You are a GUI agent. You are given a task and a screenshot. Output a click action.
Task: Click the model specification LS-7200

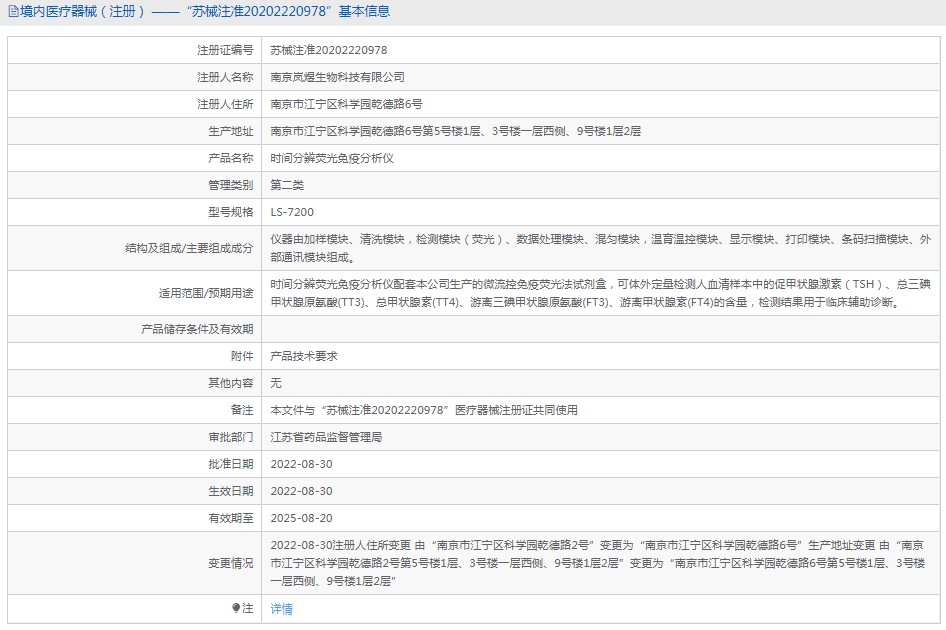[292, 212]
